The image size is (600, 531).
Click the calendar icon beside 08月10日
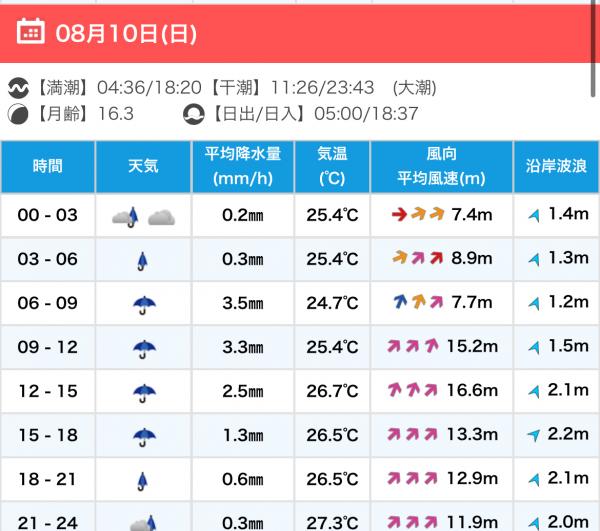click(x=30, y=31)
